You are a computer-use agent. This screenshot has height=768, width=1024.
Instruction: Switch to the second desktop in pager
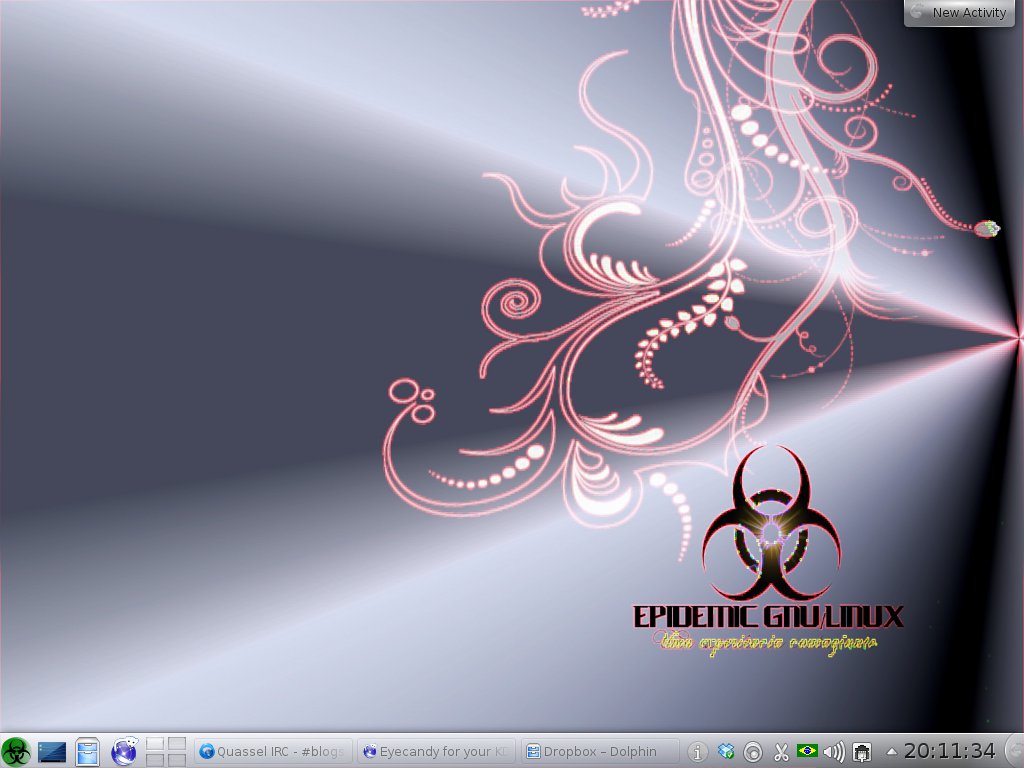(177, 744)
